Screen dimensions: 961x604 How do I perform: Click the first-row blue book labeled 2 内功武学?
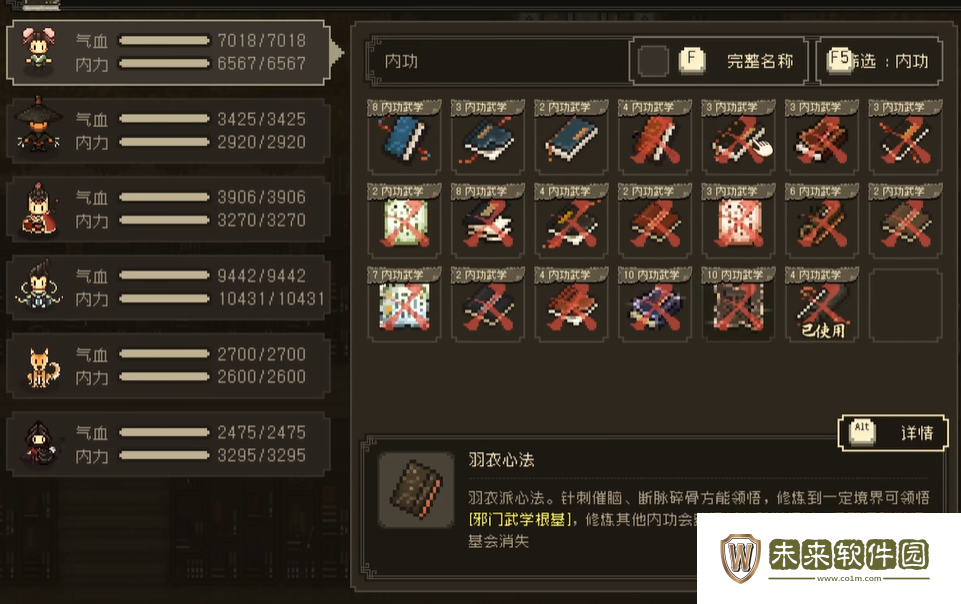571,137
